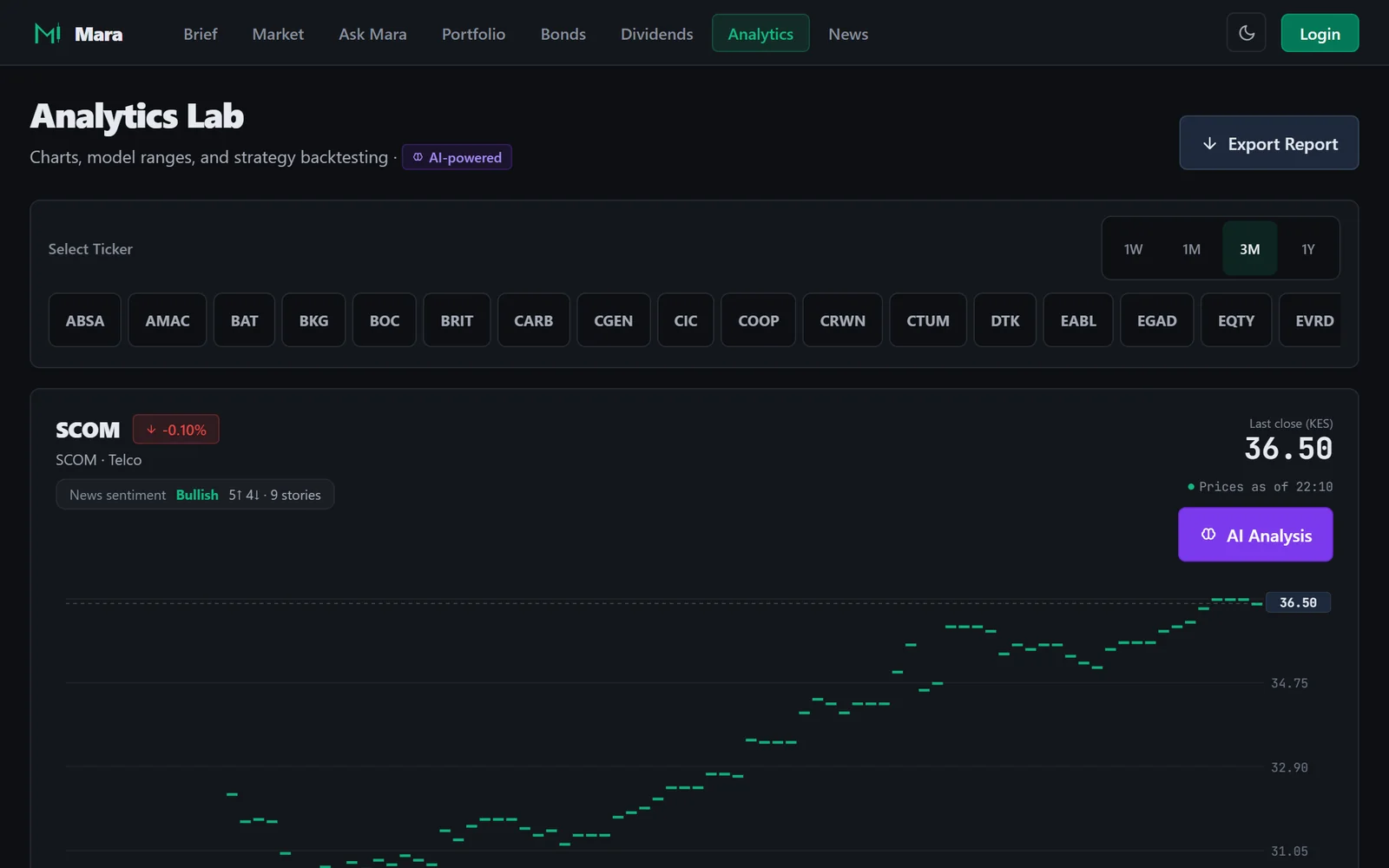Click the AI-powered badge
Image resolution: width=1389 pixels, height=868 pixels.
457,157
